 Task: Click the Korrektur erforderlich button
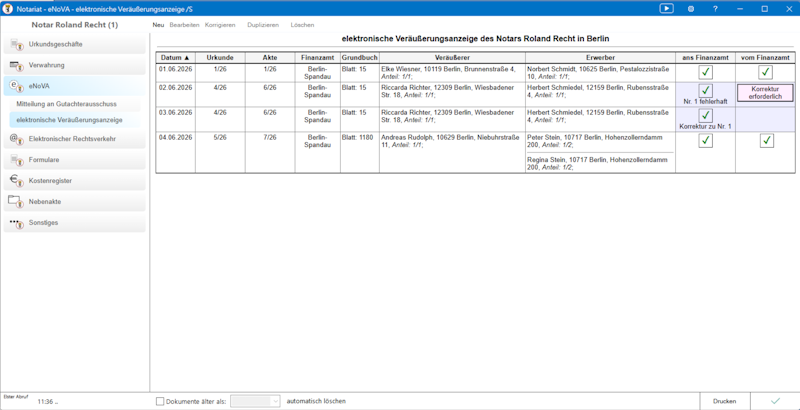(765, 93)
